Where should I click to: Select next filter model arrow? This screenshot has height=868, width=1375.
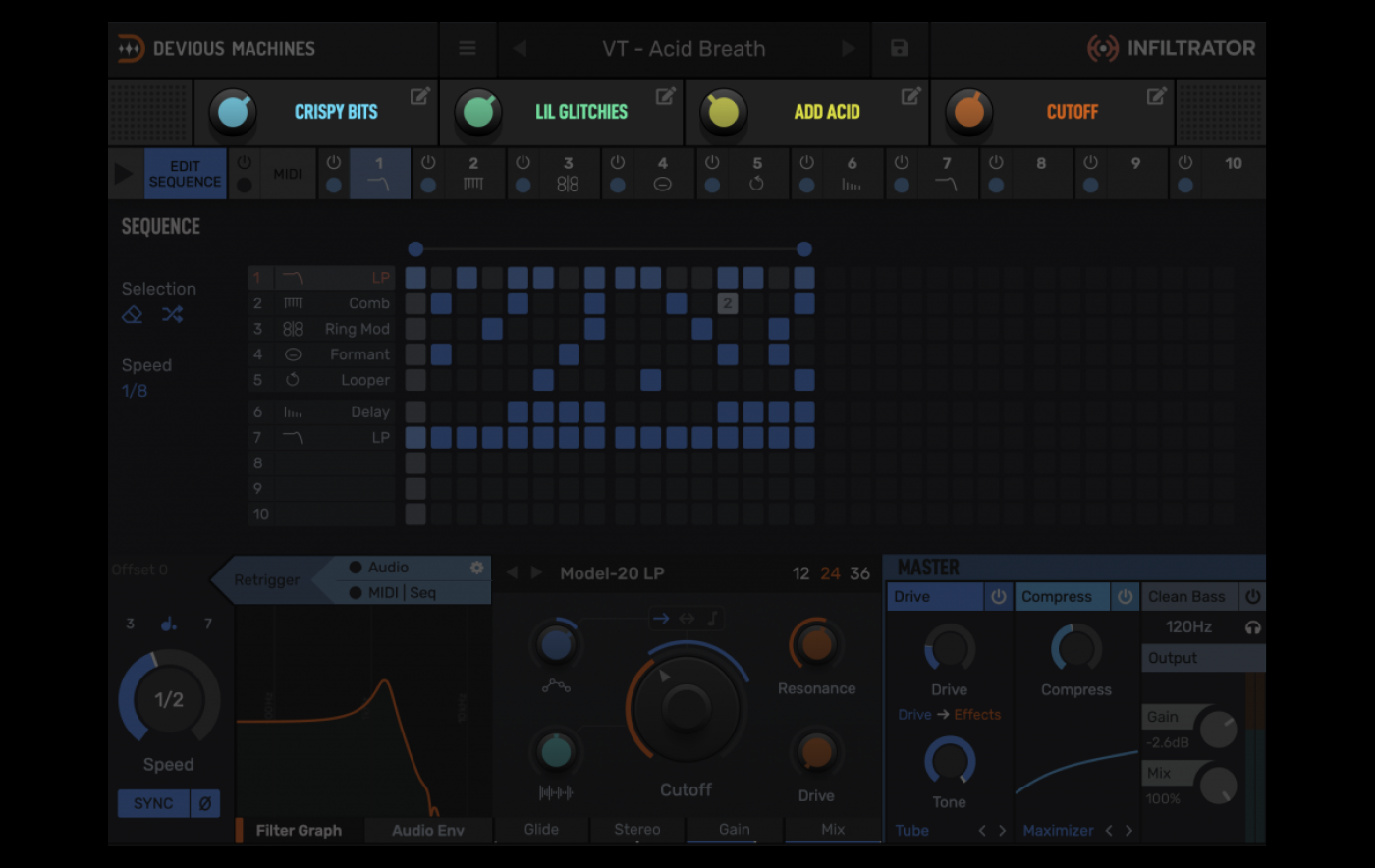536,572
